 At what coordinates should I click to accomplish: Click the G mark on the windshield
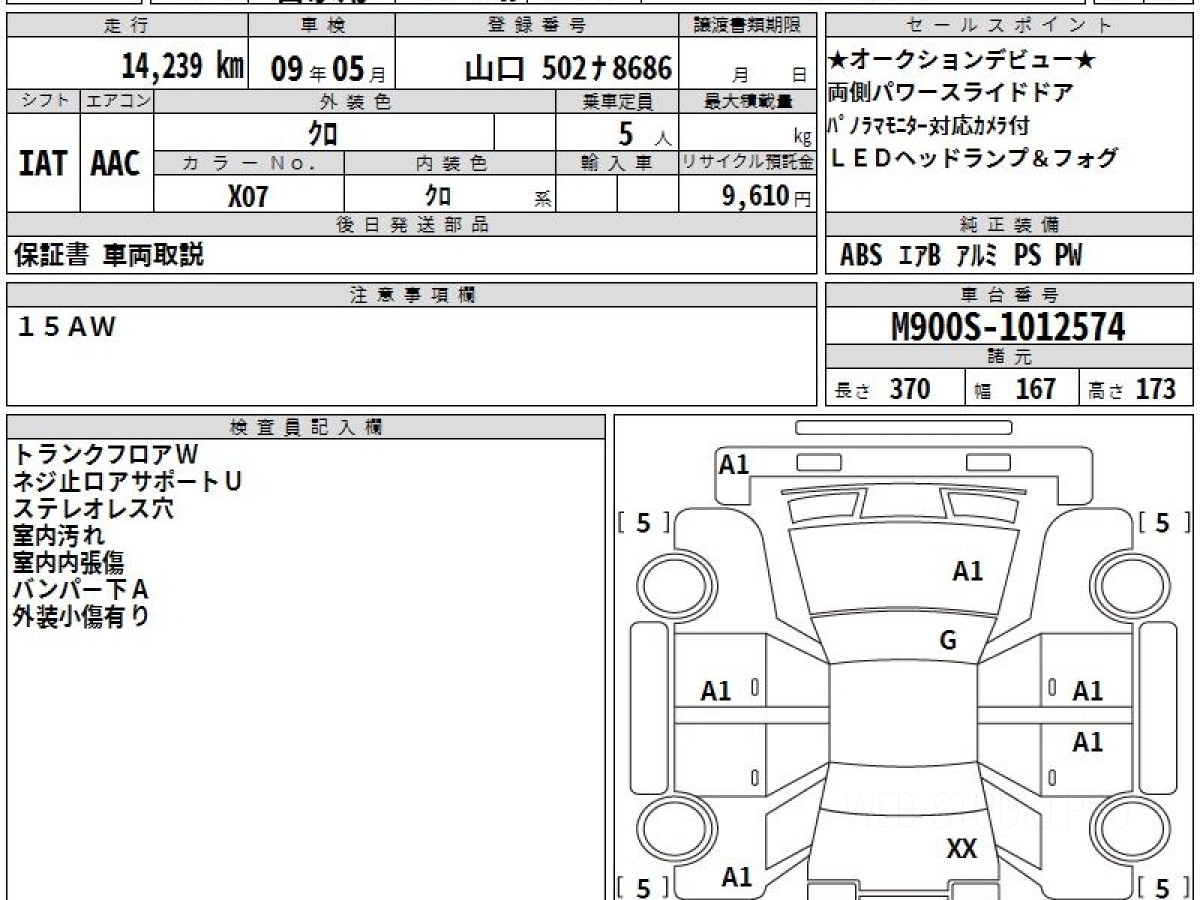point(948,641)
